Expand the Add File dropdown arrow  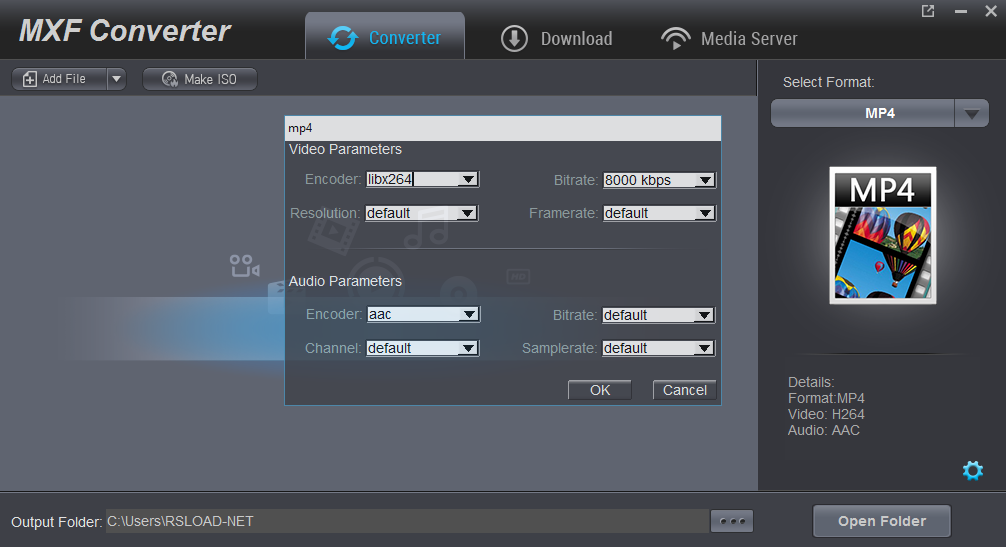coord(116,79)
